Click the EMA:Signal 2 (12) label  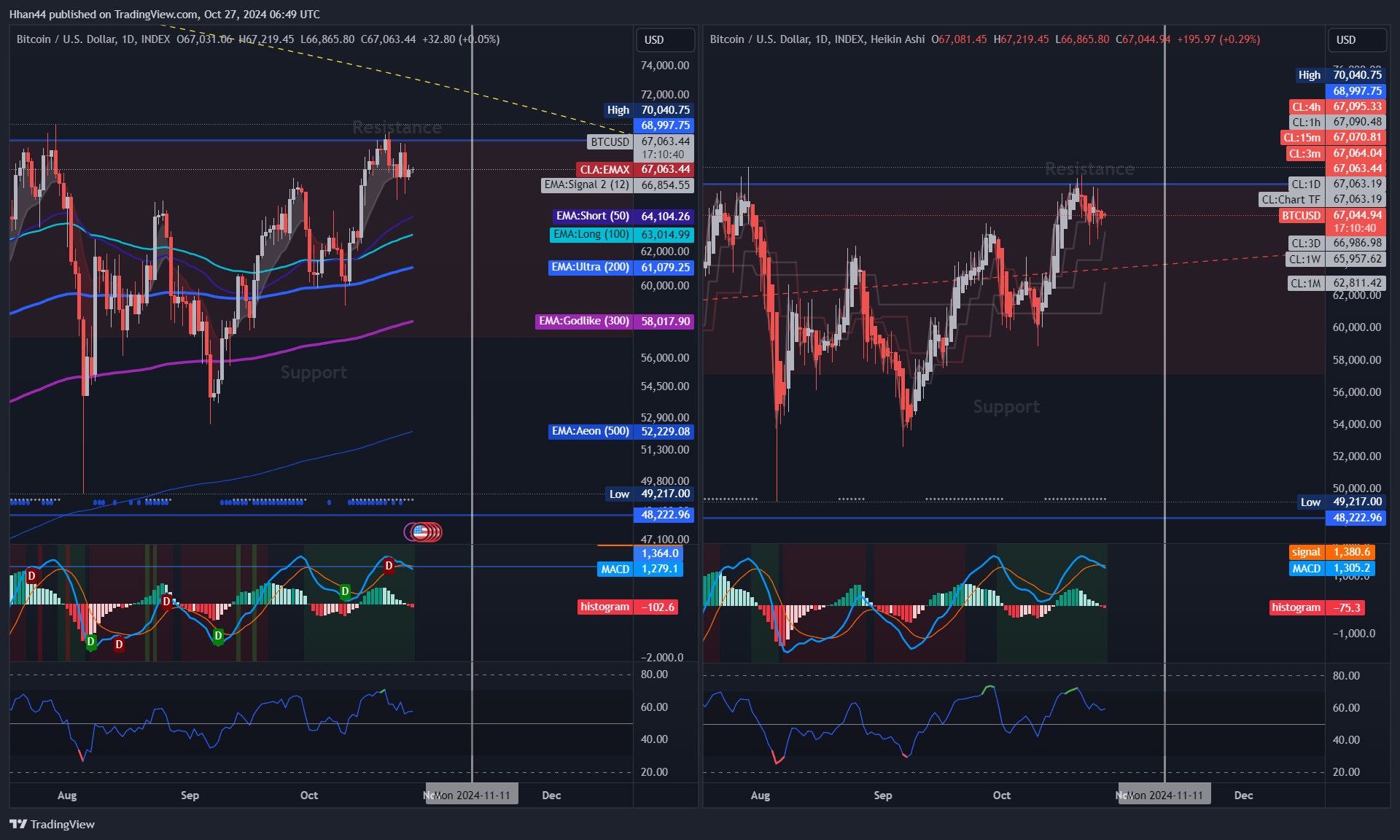[617, 185]
